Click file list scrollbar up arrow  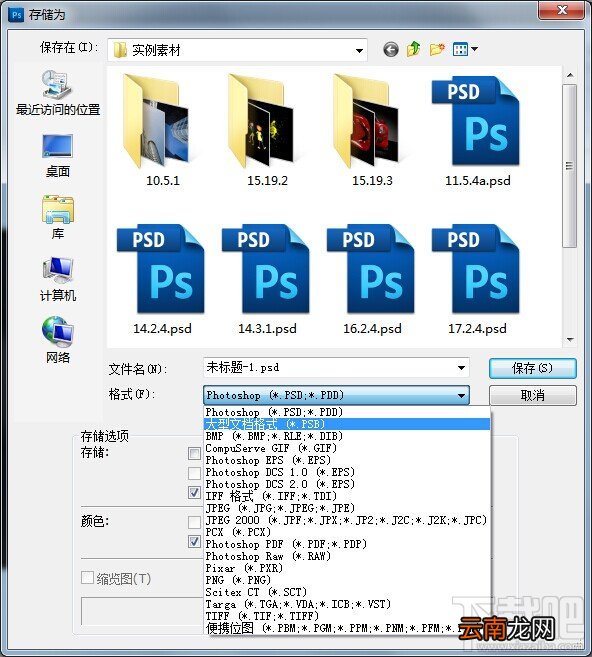(x=570, y=75)
